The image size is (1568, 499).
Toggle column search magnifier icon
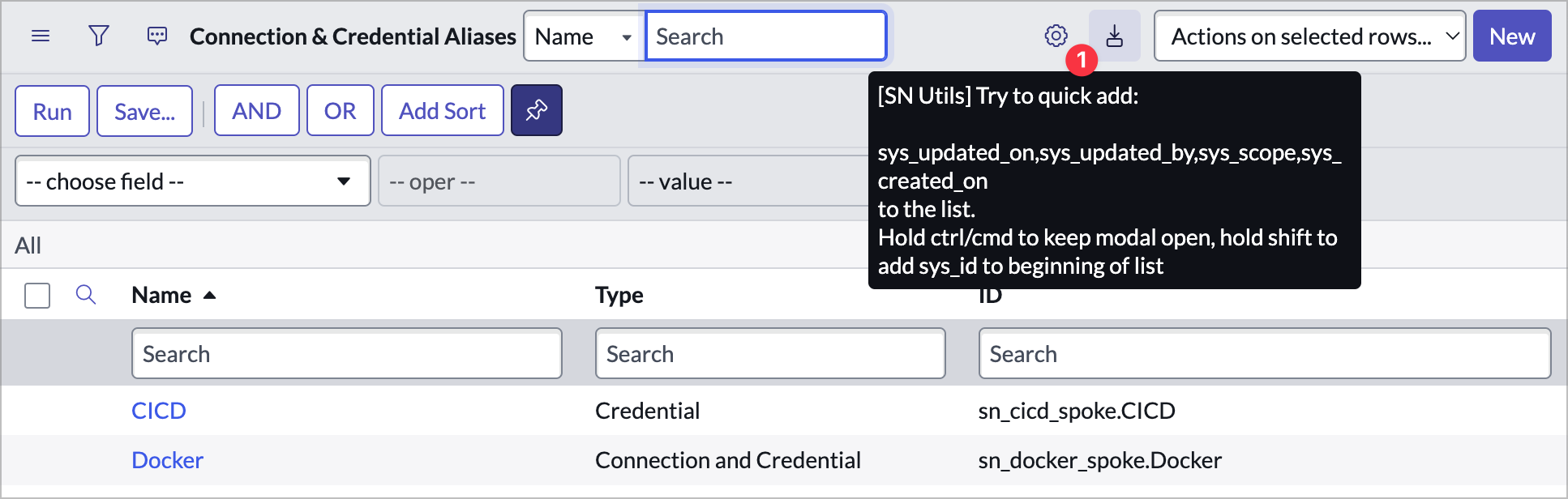tap(86, 295)
